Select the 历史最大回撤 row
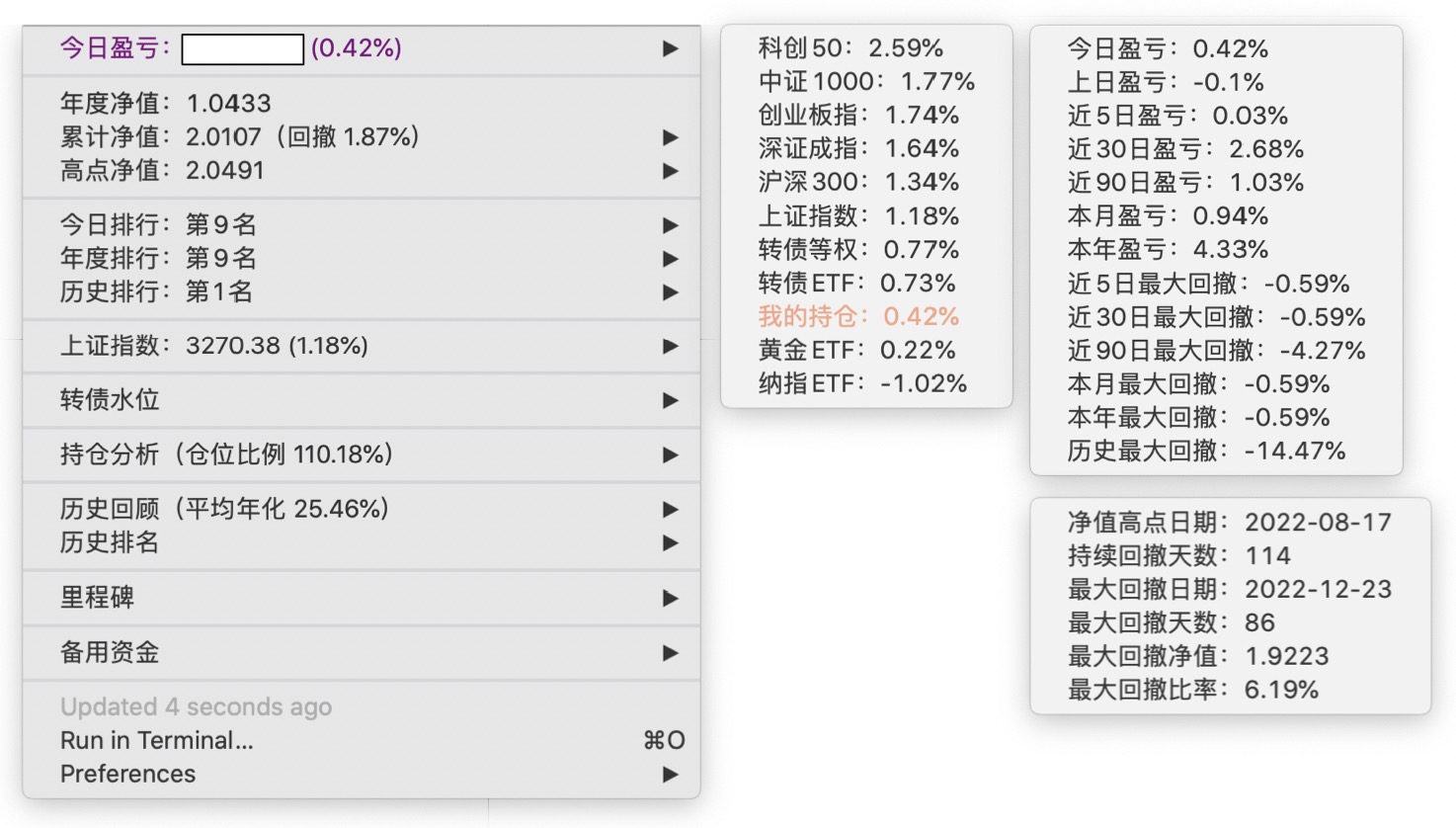Viewport: 1456px width, 828px height. [x=1206, y=451]
